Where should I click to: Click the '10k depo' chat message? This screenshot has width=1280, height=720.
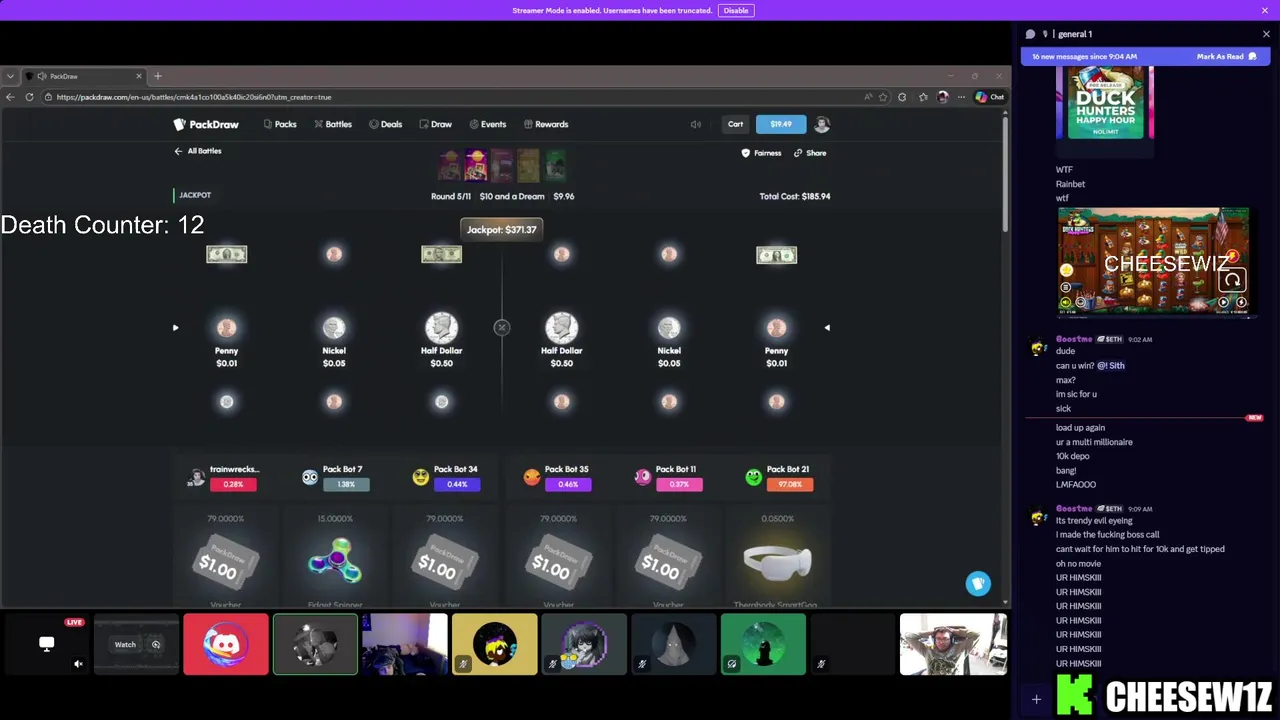(1072, 456)
